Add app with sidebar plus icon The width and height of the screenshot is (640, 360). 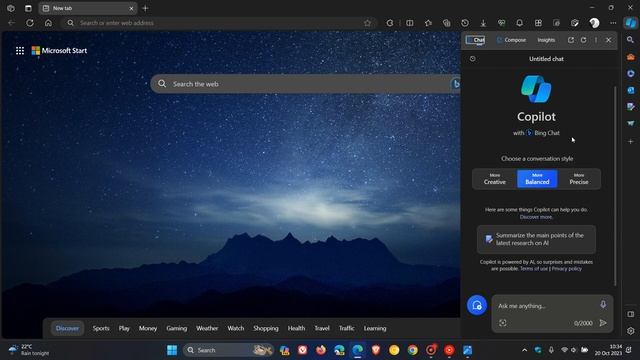[x=631, y=141]
